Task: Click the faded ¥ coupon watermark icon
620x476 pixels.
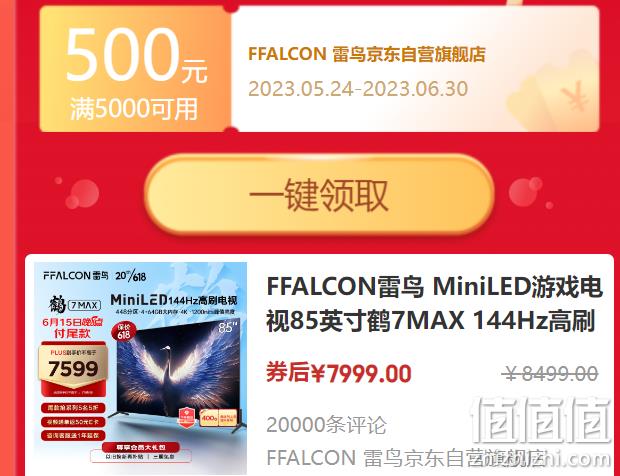Action: tap(575, 95)
